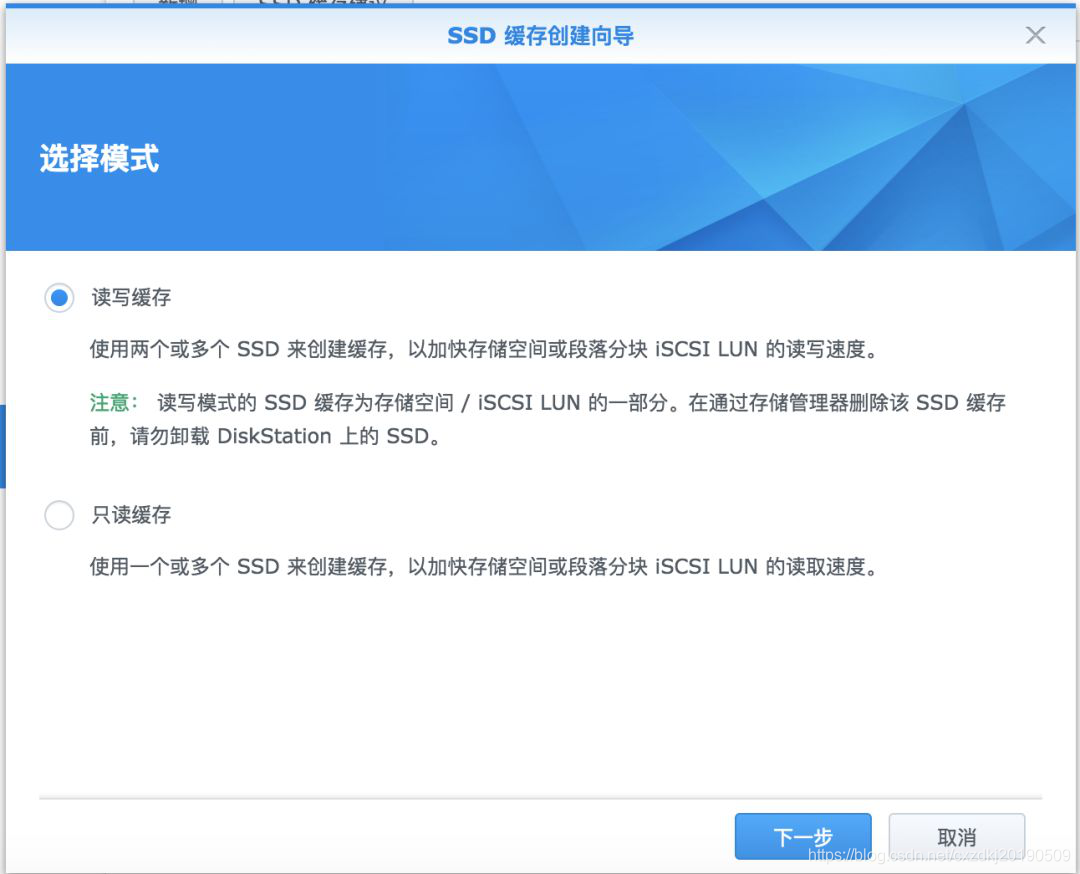Click the wizard title SSD 缓存创建向导

coord(540,35)
